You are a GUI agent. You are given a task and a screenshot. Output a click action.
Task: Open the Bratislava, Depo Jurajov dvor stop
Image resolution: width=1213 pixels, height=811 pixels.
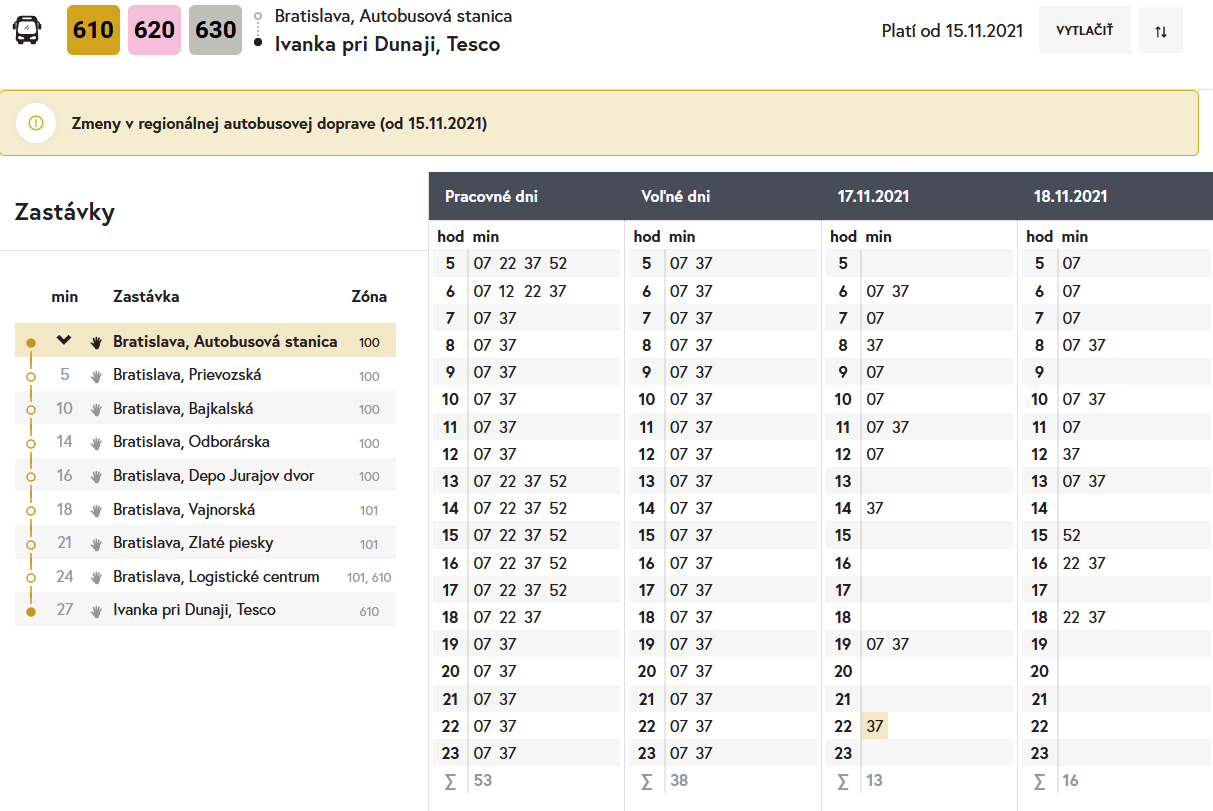(213, 476)
